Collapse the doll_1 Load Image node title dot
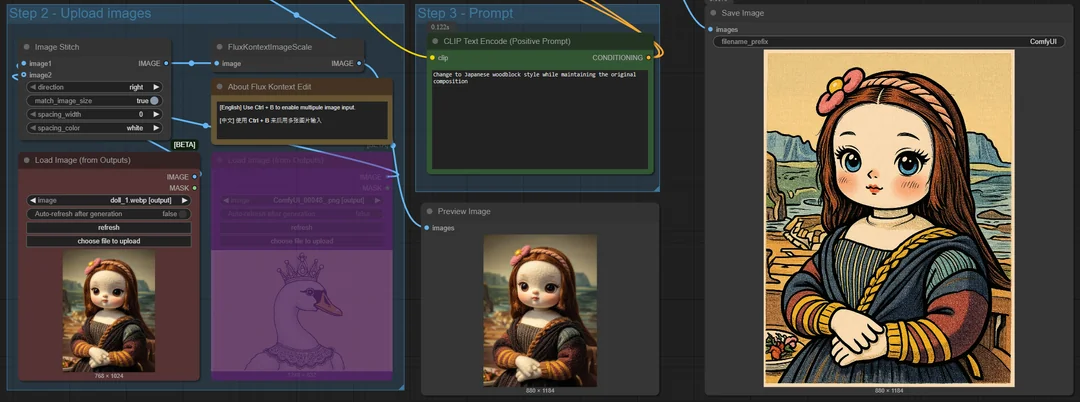Screen dimensions: 1080x402 27,160
